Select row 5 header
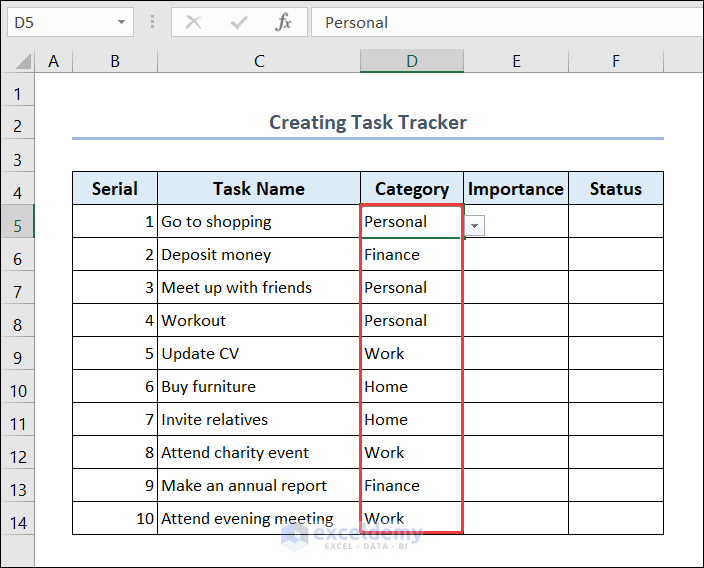This screenshot has width=704, height=568. coord(18,221)
